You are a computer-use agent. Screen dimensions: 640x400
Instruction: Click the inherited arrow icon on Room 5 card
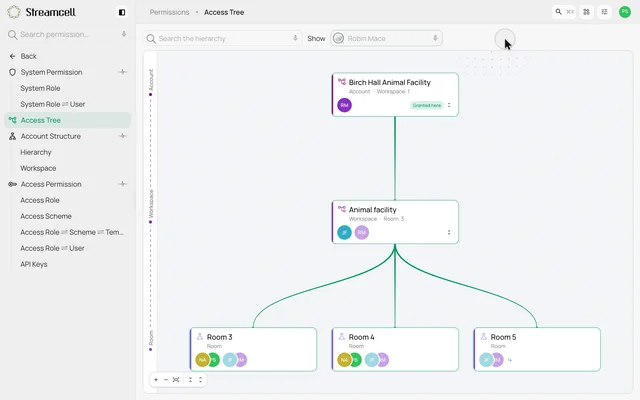pyautogui.click(x=510, y=360)
